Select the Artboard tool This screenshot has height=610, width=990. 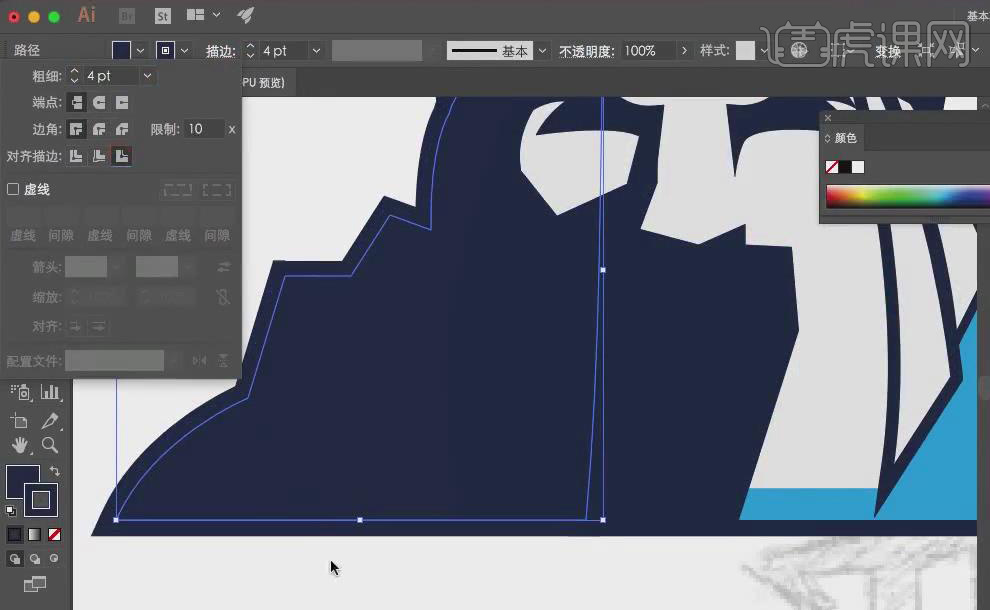pyautogui.click(x=20, y=421)
